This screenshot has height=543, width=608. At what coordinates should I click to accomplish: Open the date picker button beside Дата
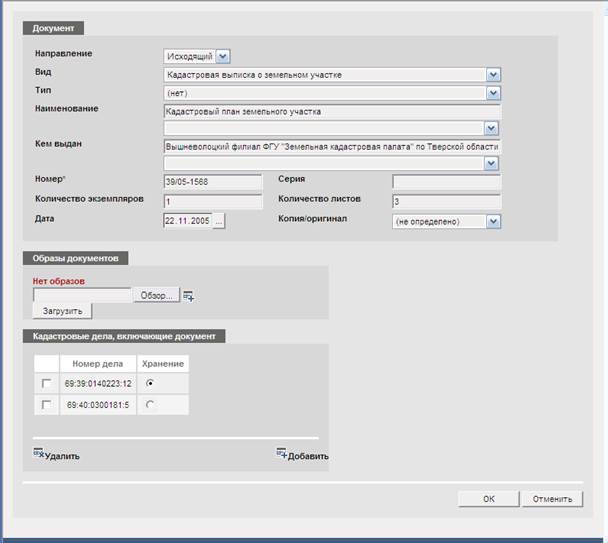pos(219,221)
